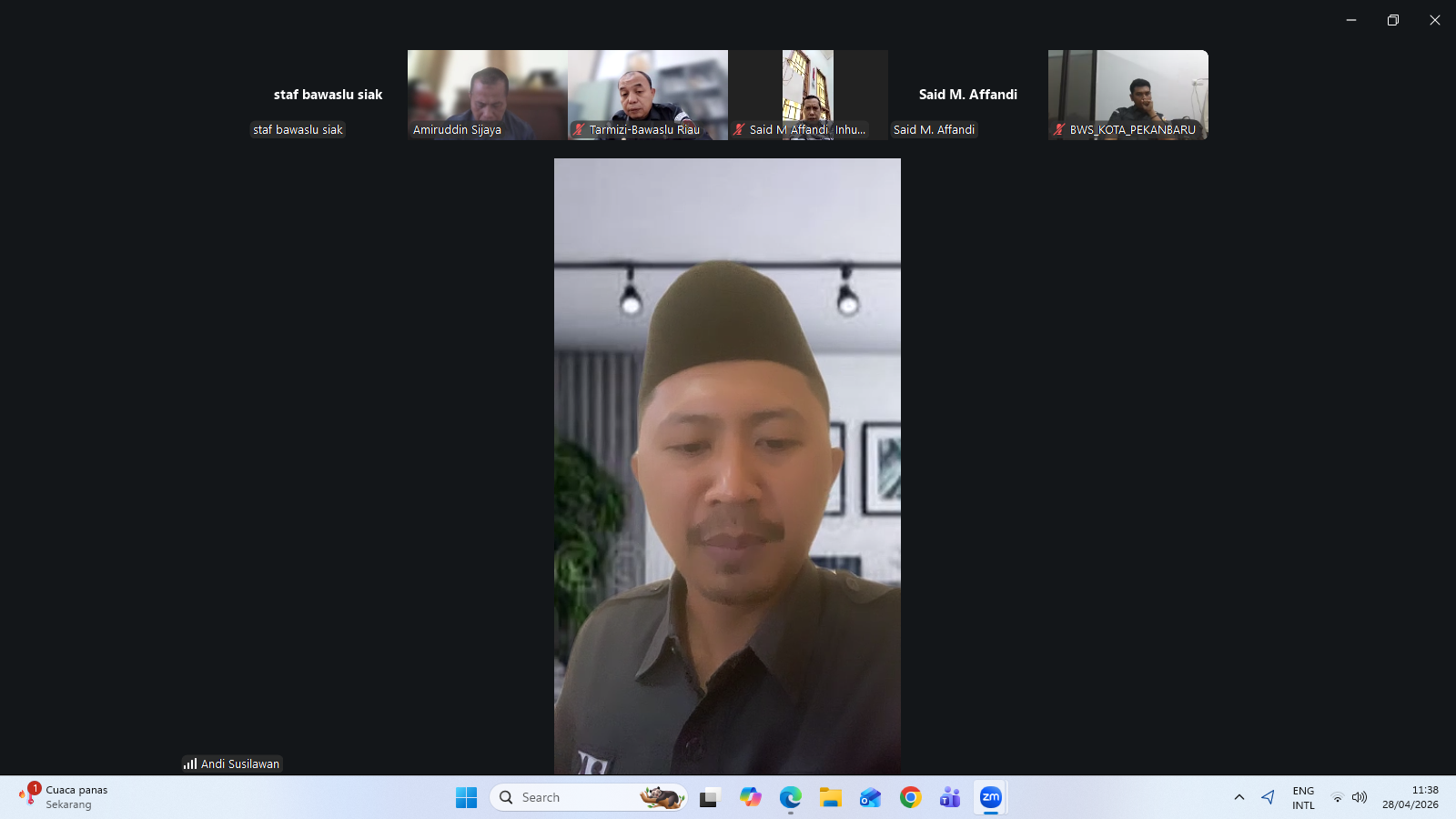1456x819 pixels.
Task: Expand the hidden system tray icons chevron
Action: point(1239,798)
